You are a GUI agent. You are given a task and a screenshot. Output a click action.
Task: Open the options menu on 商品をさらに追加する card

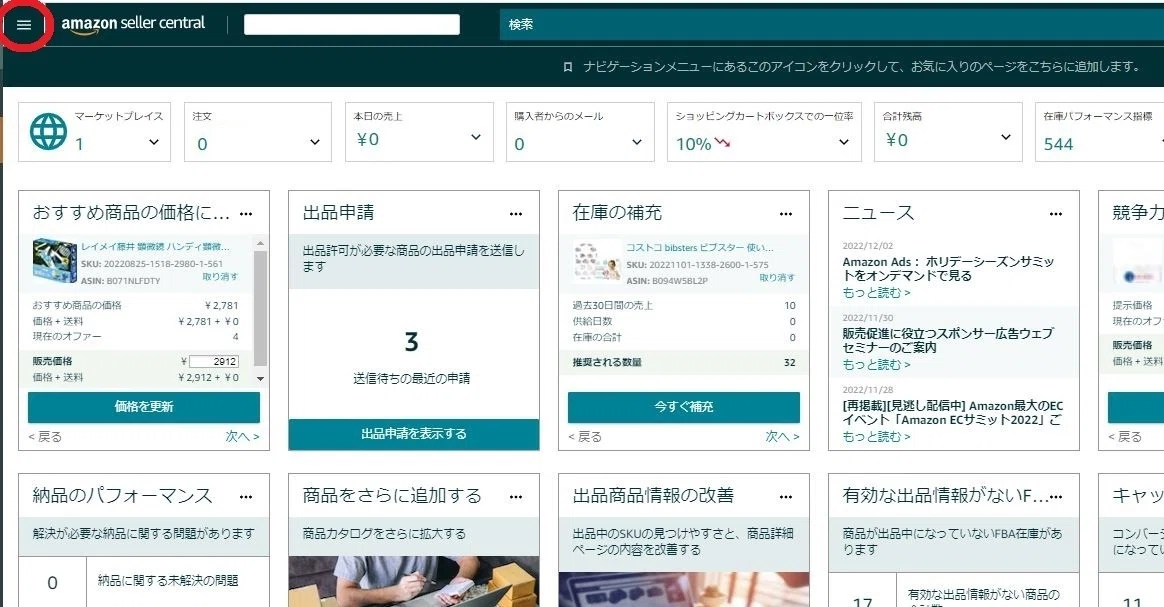(x=516, y=496)
